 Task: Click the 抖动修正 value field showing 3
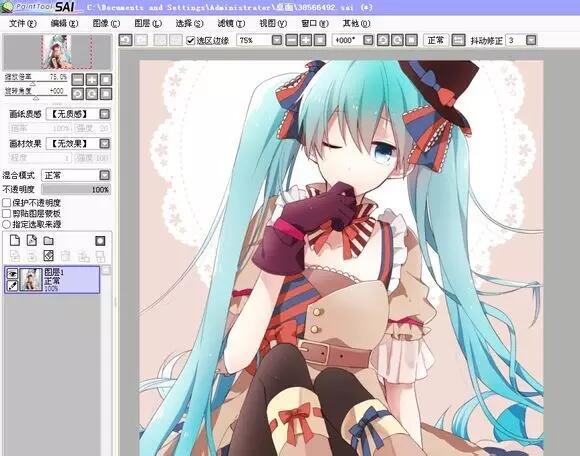pos(516,40)
